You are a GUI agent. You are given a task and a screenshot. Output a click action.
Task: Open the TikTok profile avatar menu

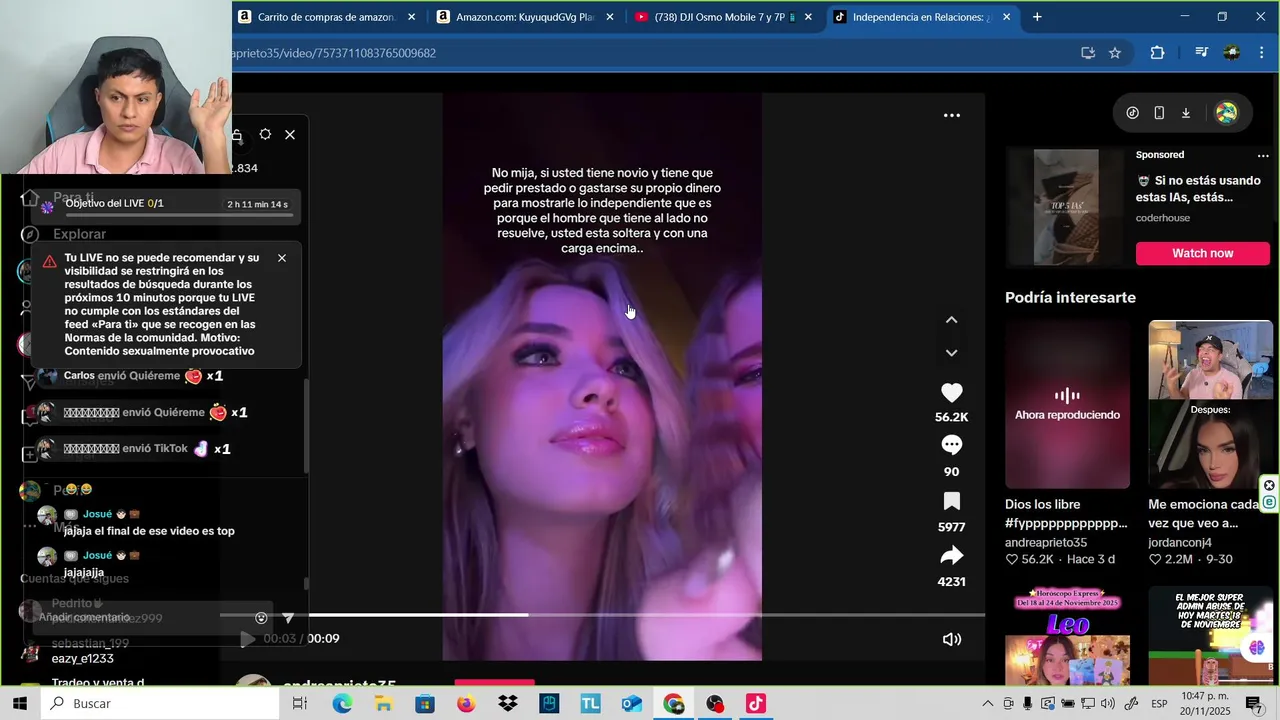pos(1226,113)
